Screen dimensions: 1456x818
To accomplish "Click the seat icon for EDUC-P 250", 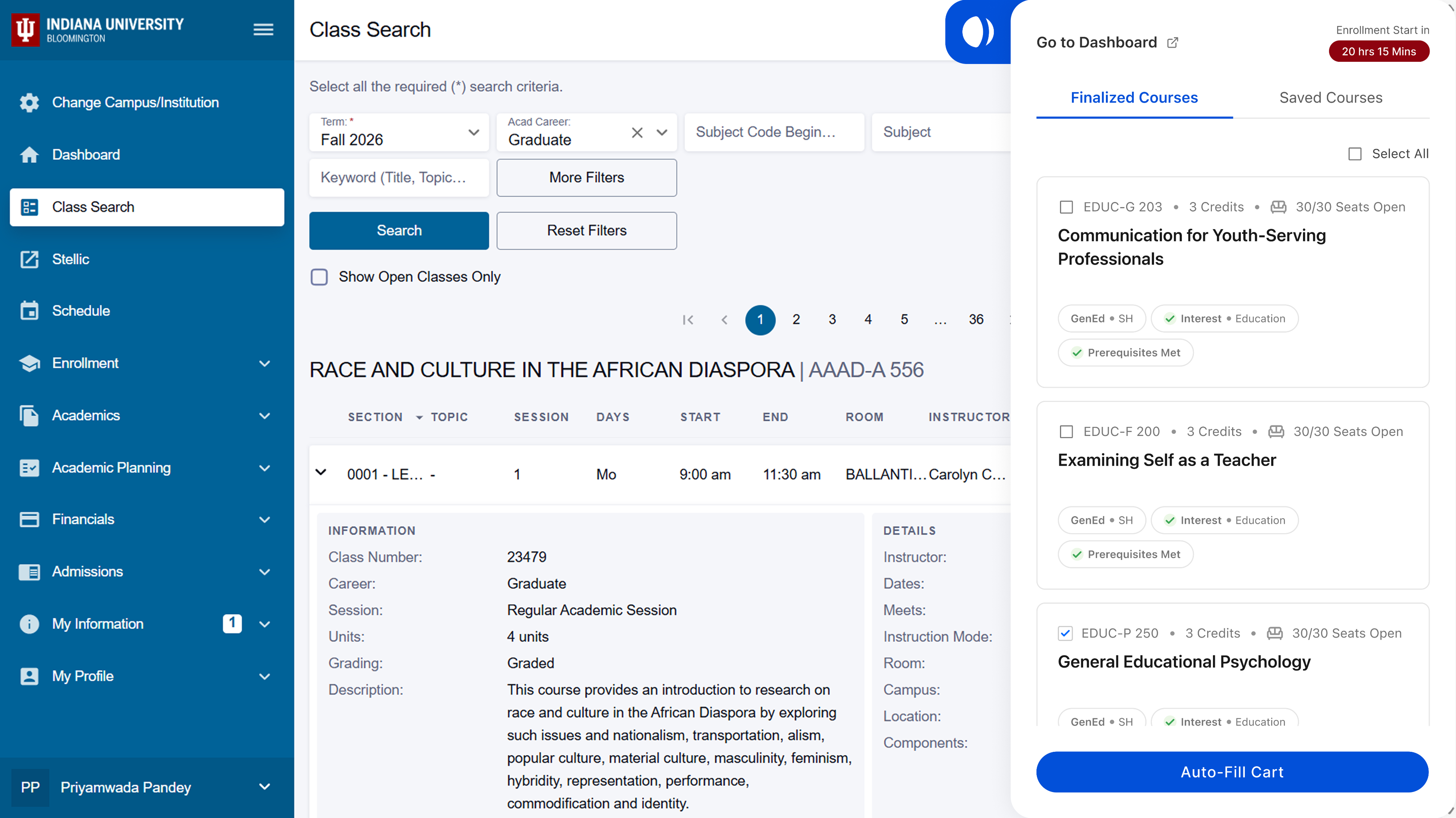I will (1274, 633).
